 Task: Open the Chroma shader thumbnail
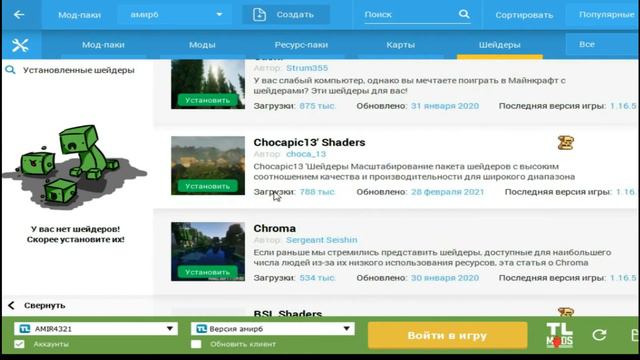208,251
